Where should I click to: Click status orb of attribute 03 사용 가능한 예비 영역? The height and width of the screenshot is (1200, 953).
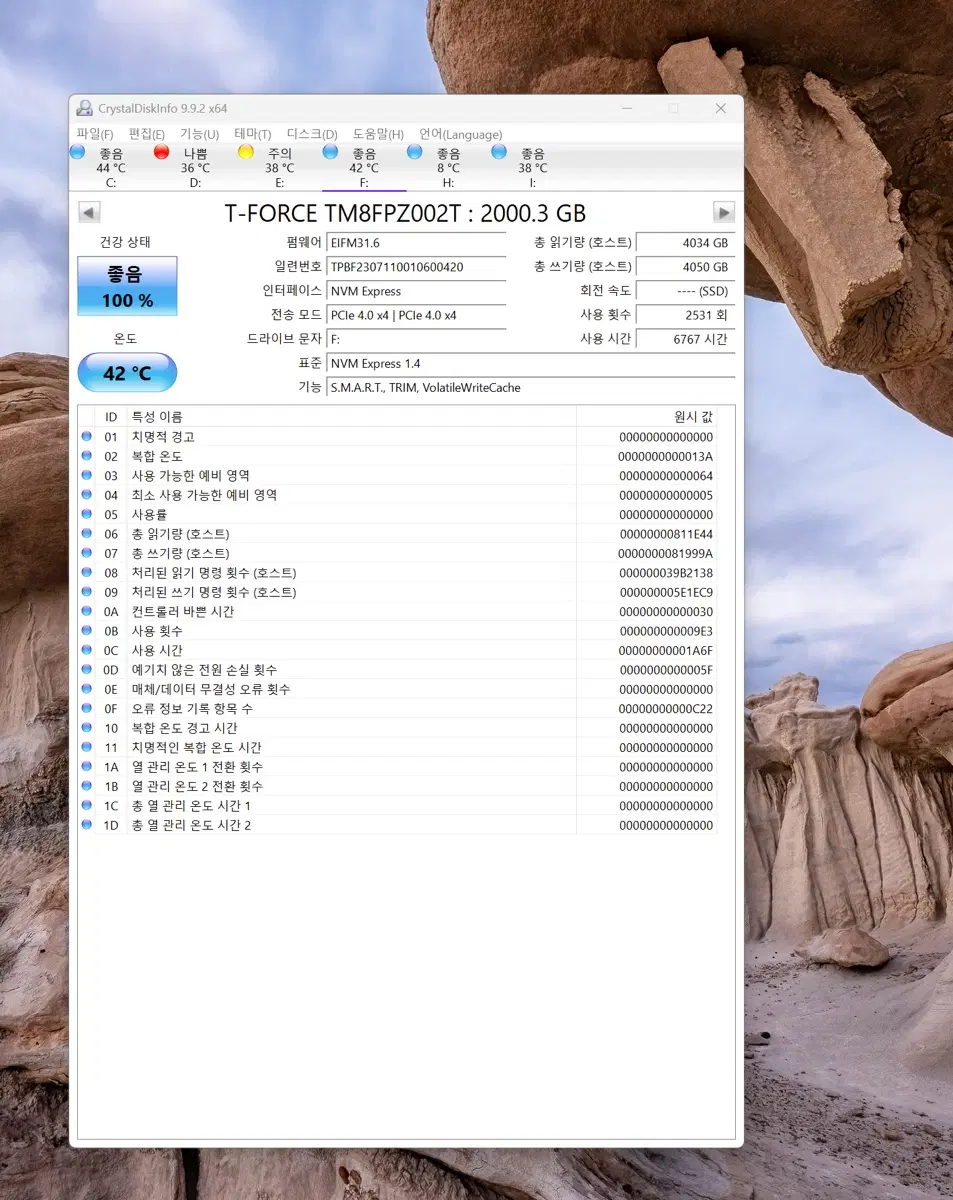tap(87, 475)
